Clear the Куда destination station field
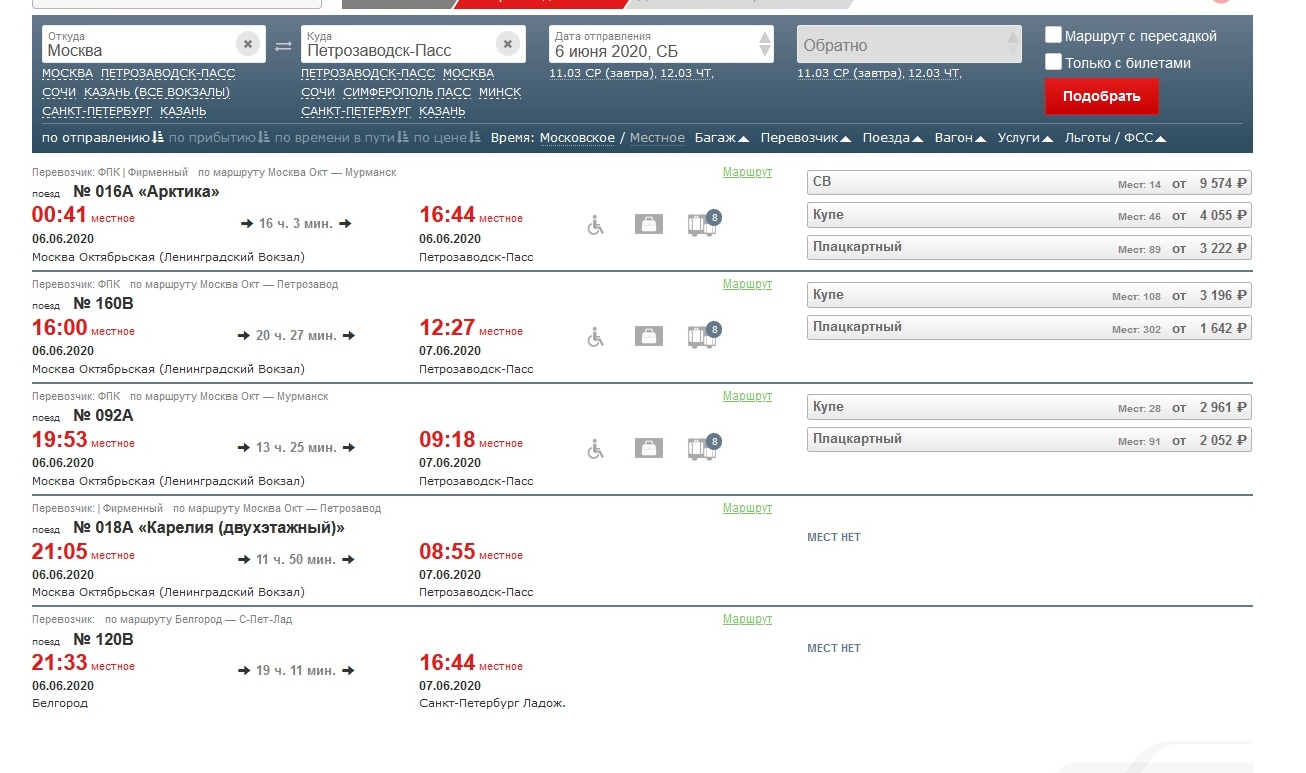The width and height of the screenshot is (1306, 773). click(508, 44)
